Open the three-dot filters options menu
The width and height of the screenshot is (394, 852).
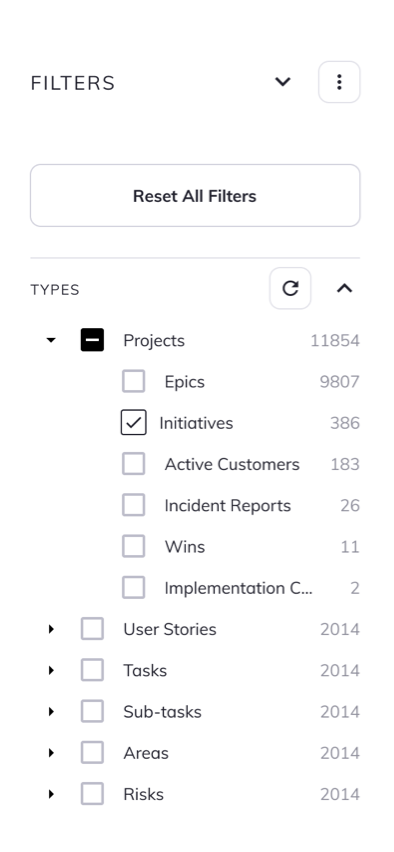pyautogui.click(x=339, y=82)
